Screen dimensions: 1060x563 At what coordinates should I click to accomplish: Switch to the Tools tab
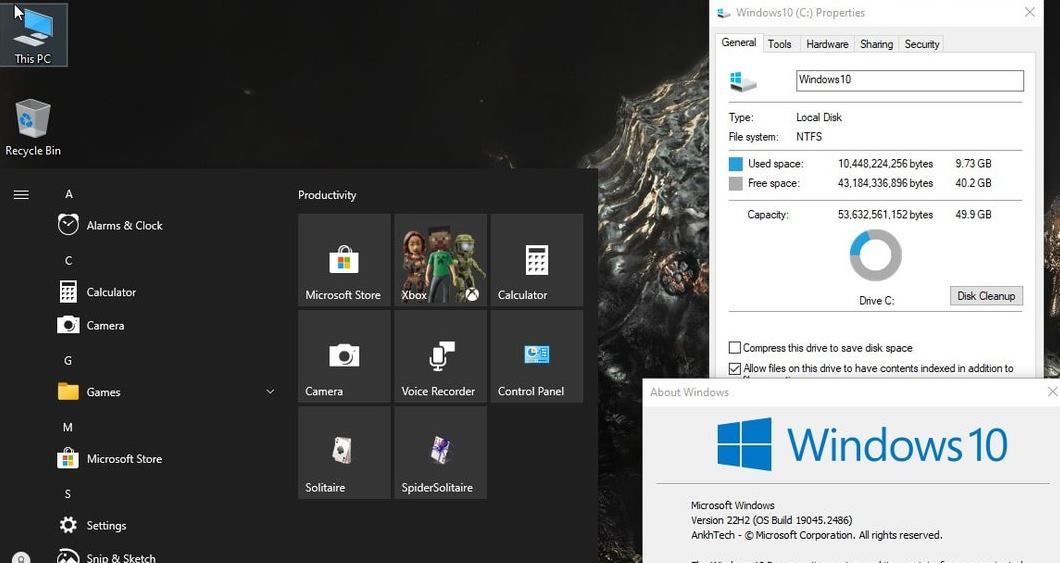(779, 44)
